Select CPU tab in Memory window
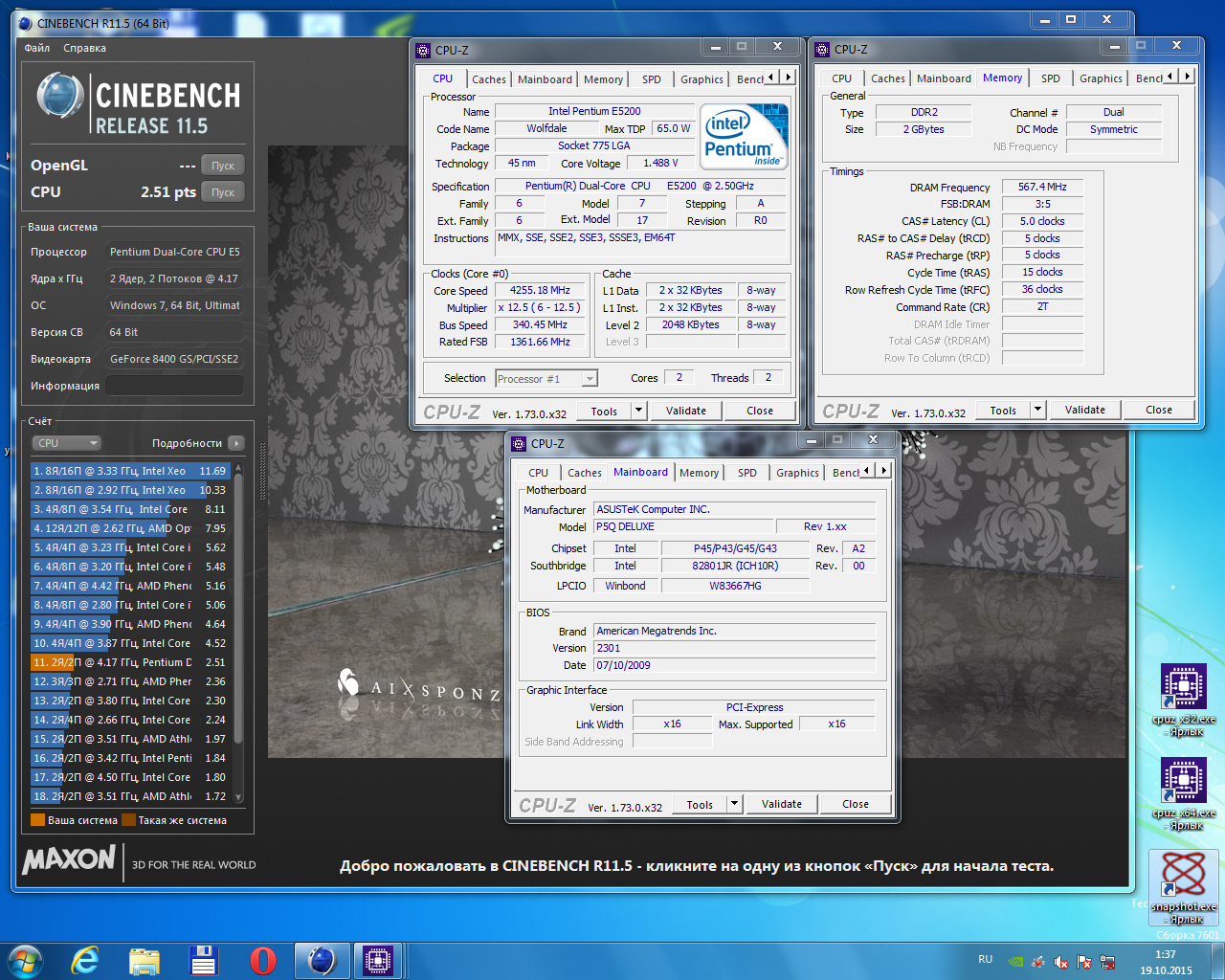 pyautogui.click(x=842, y=78)
